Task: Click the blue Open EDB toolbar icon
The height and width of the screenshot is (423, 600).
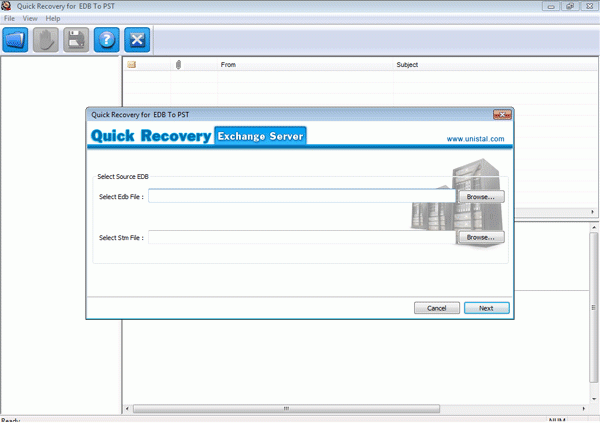Action: click(16, 40)
